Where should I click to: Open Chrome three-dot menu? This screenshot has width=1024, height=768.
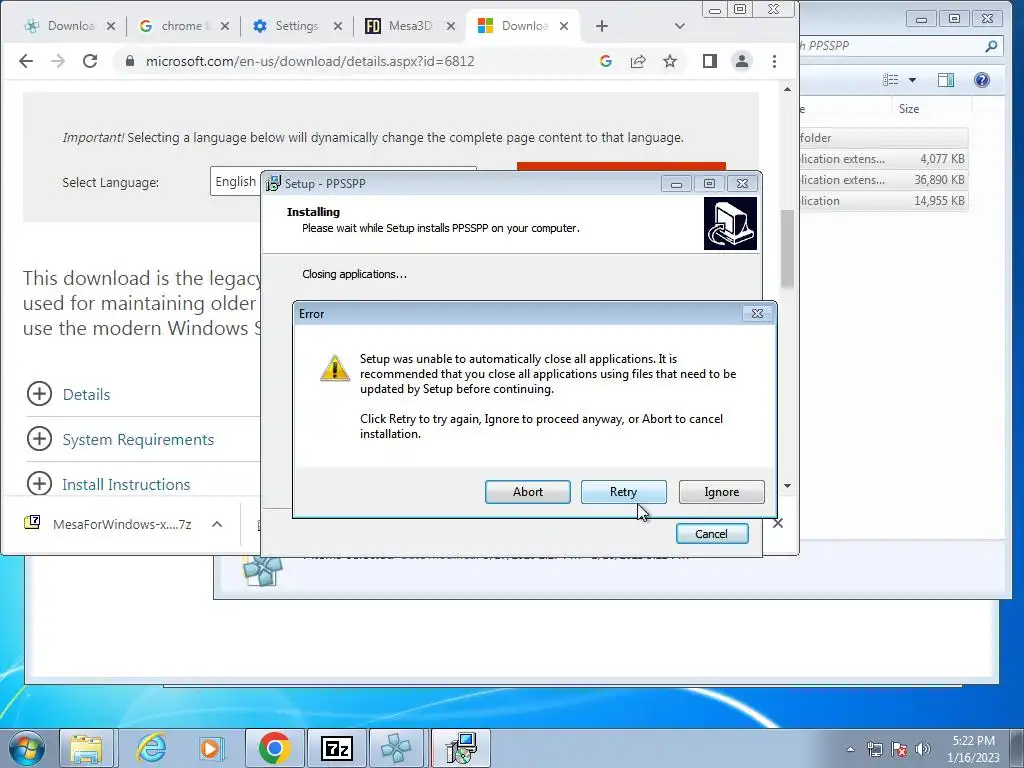pyautogui.click(x=775, y=61)
